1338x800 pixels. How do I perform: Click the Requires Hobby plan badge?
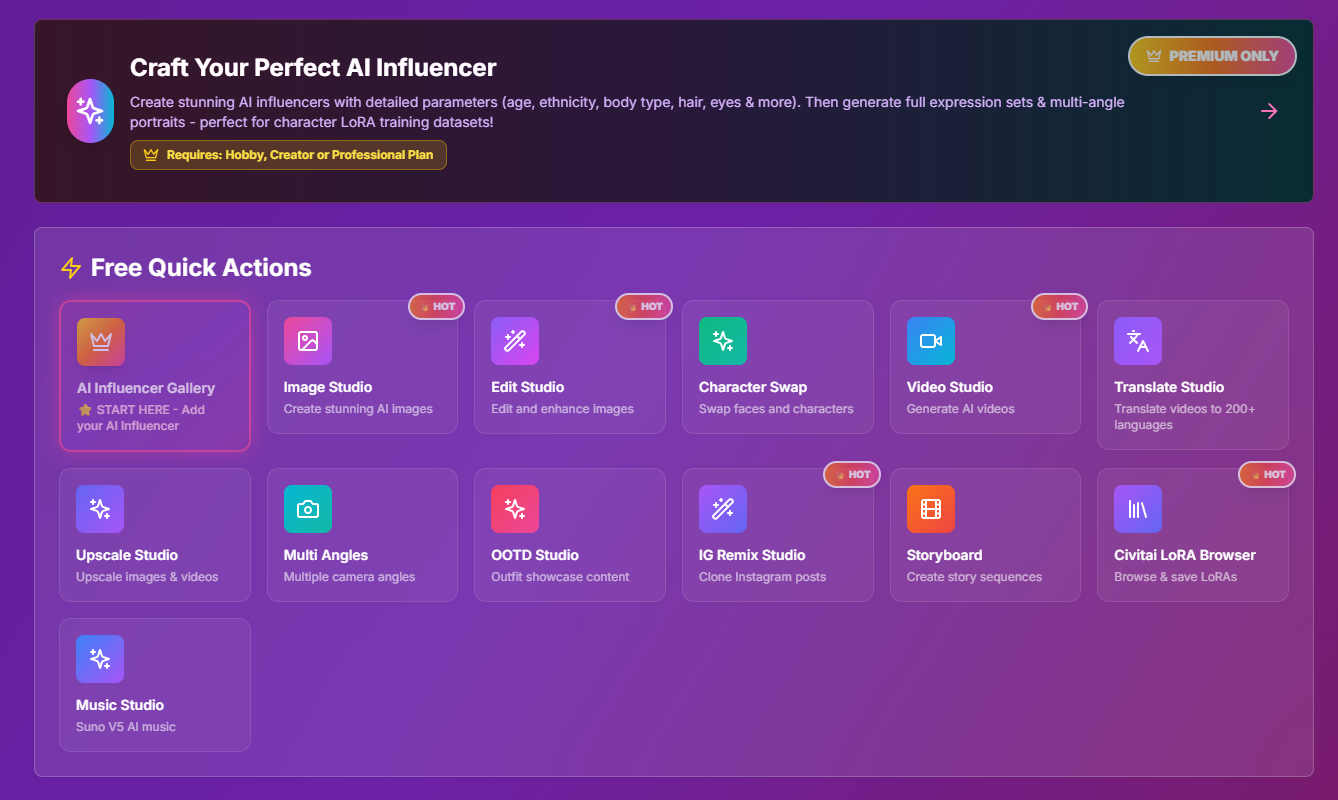click(288, 155)
